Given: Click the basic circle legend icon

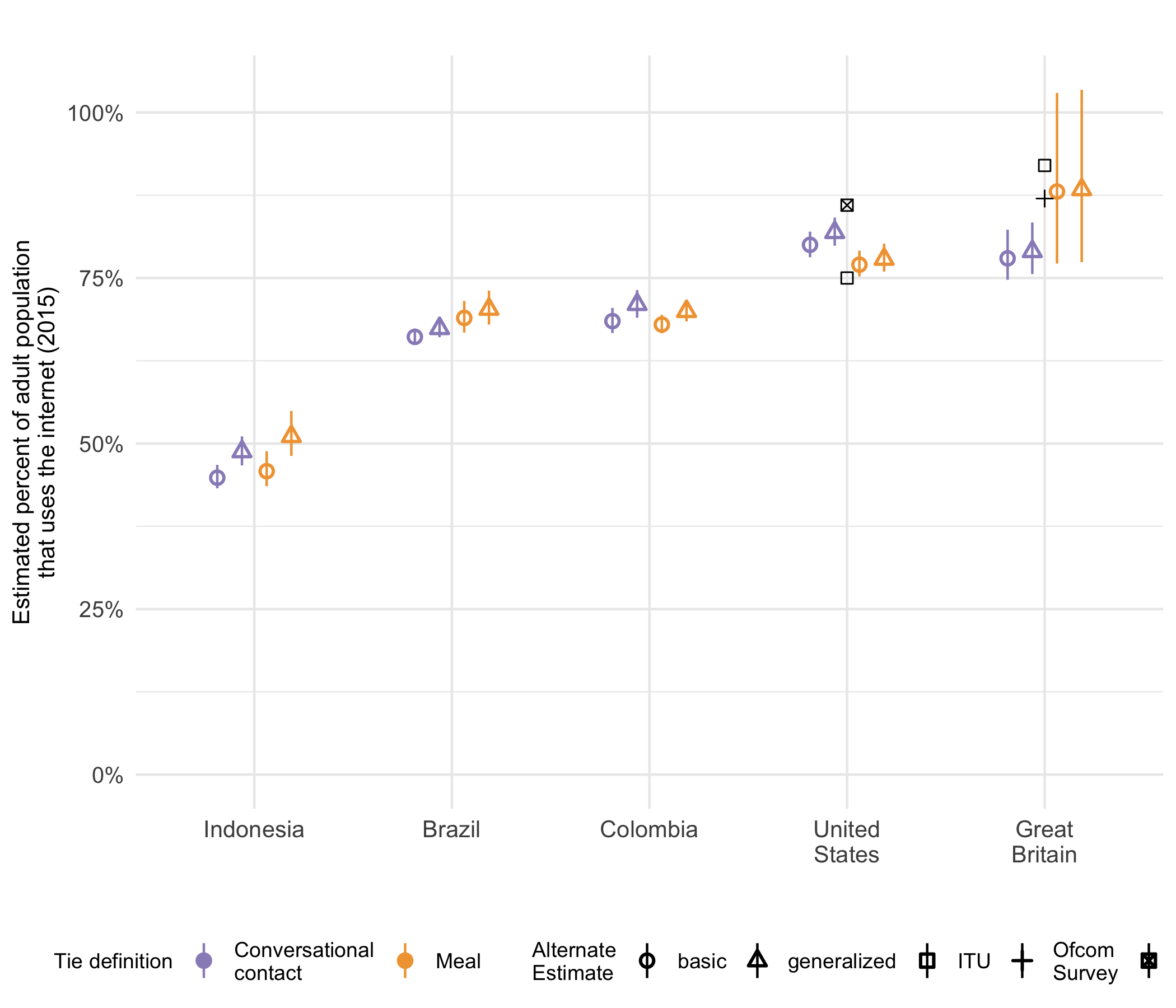Looking at the screenshot, I should 647,961.
